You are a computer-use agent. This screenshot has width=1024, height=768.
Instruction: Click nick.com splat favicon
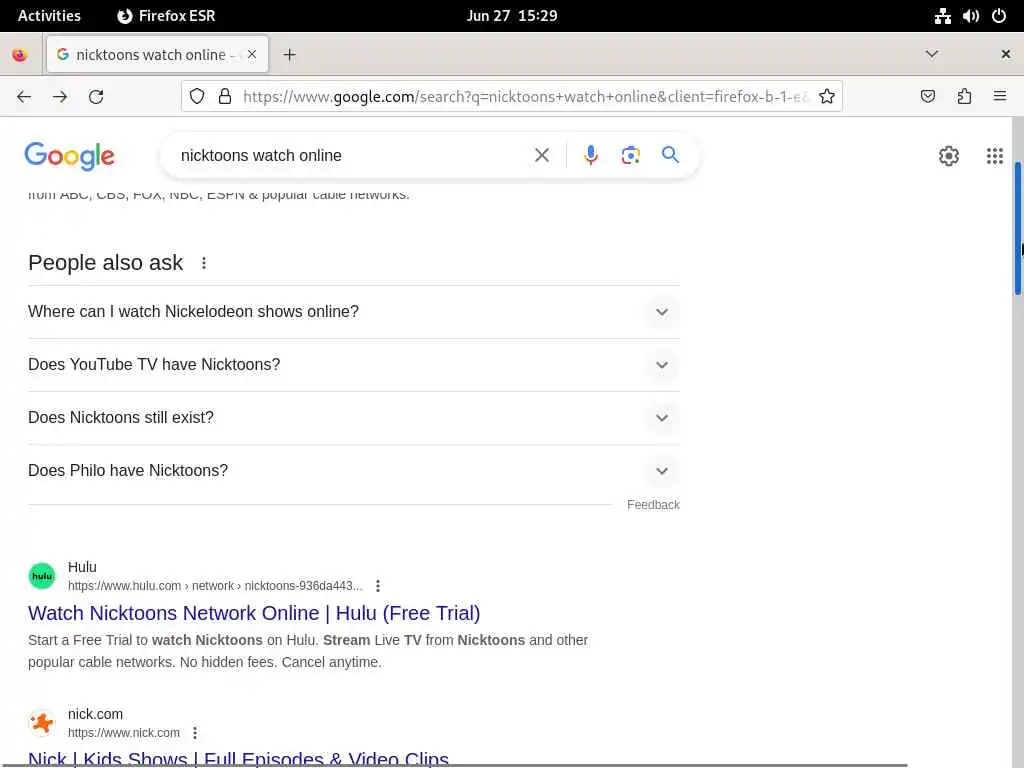point(42,723)
